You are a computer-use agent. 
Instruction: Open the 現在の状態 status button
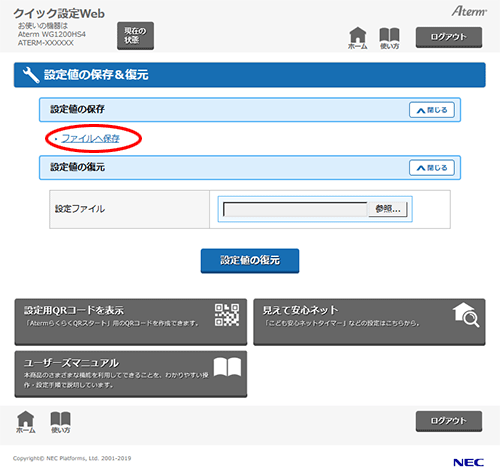point(135,36)
